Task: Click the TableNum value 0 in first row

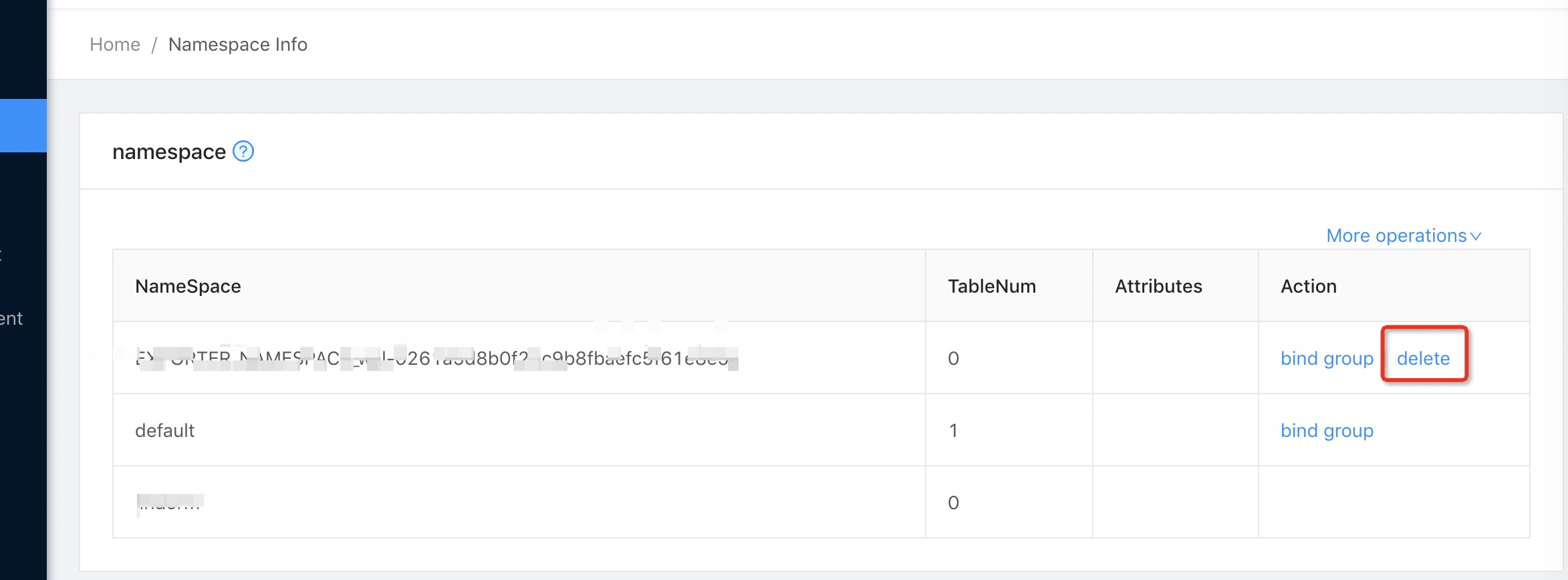Action: pyautogui.click(x=953, y=359)
